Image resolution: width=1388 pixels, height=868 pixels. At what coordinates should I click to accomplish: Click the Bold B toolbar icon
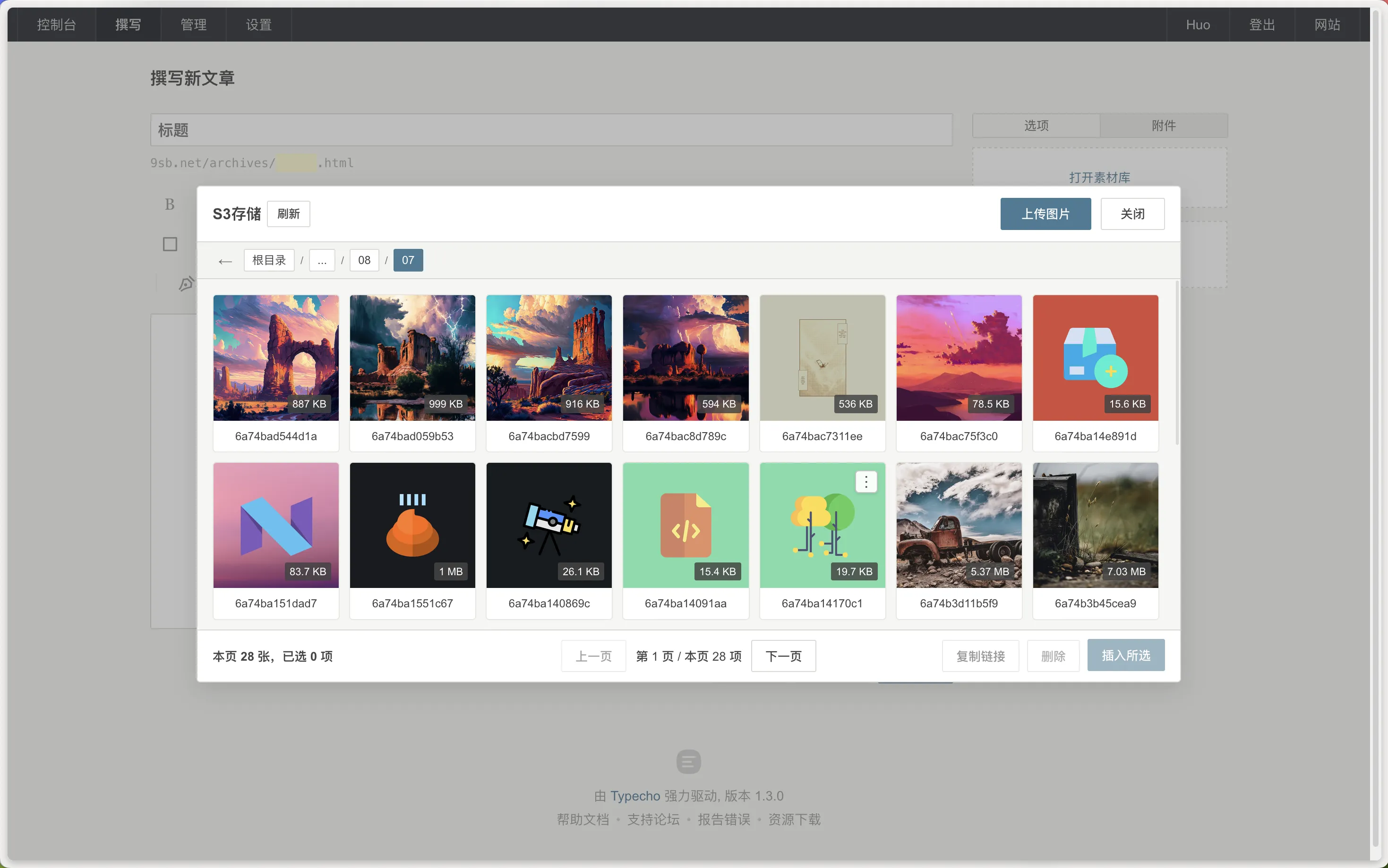coord(170,204)
